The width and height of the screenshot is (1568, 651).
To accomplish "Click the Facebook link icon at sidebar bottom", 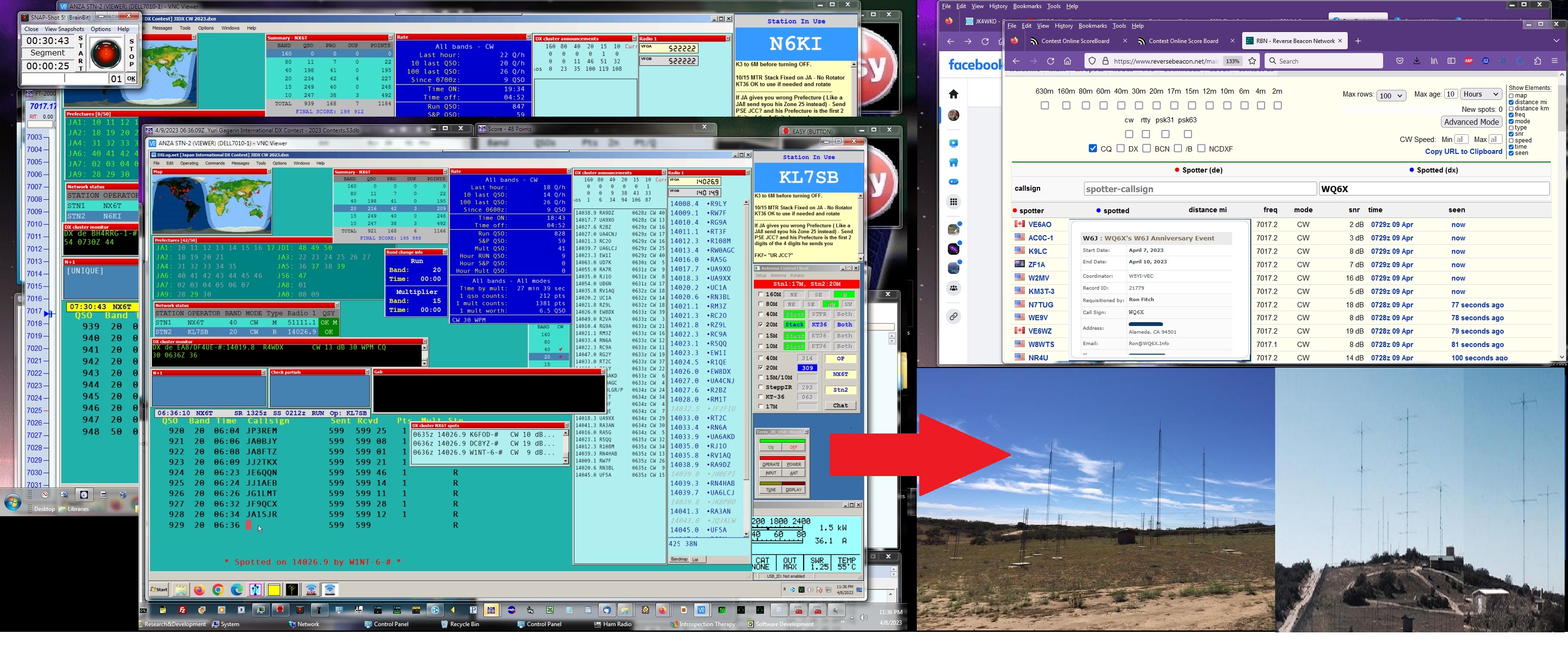I will (954, 317).
